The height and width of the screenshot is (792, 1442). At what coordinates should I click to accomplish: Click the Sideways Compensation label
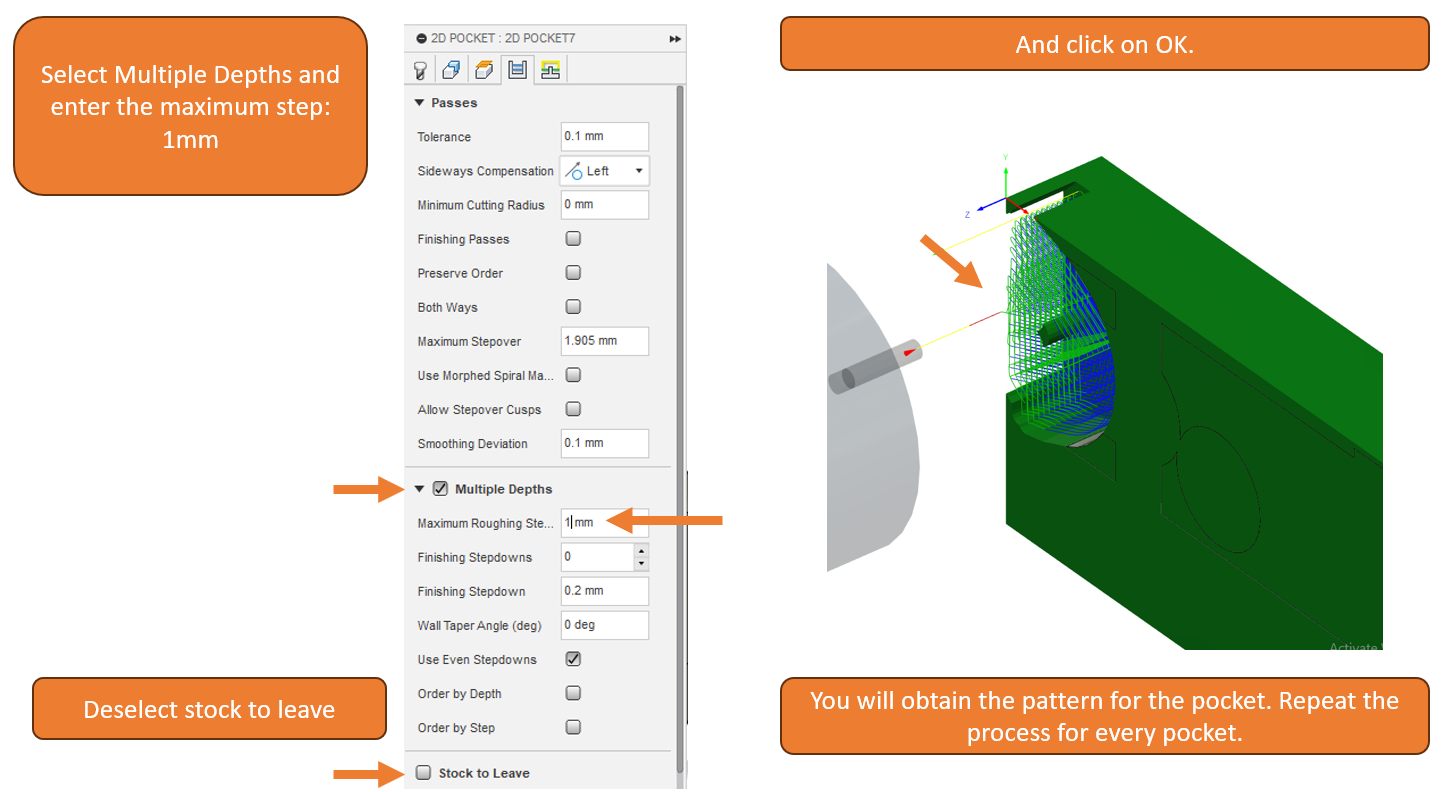pyautogui.click(x=485, y=171)
